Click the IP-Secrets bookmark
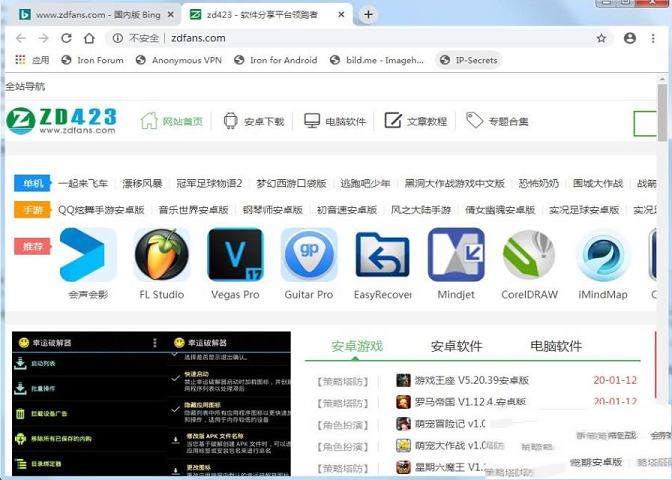This screenshot has width=672, height=480. pyautogui.click(x=469, y=60)
